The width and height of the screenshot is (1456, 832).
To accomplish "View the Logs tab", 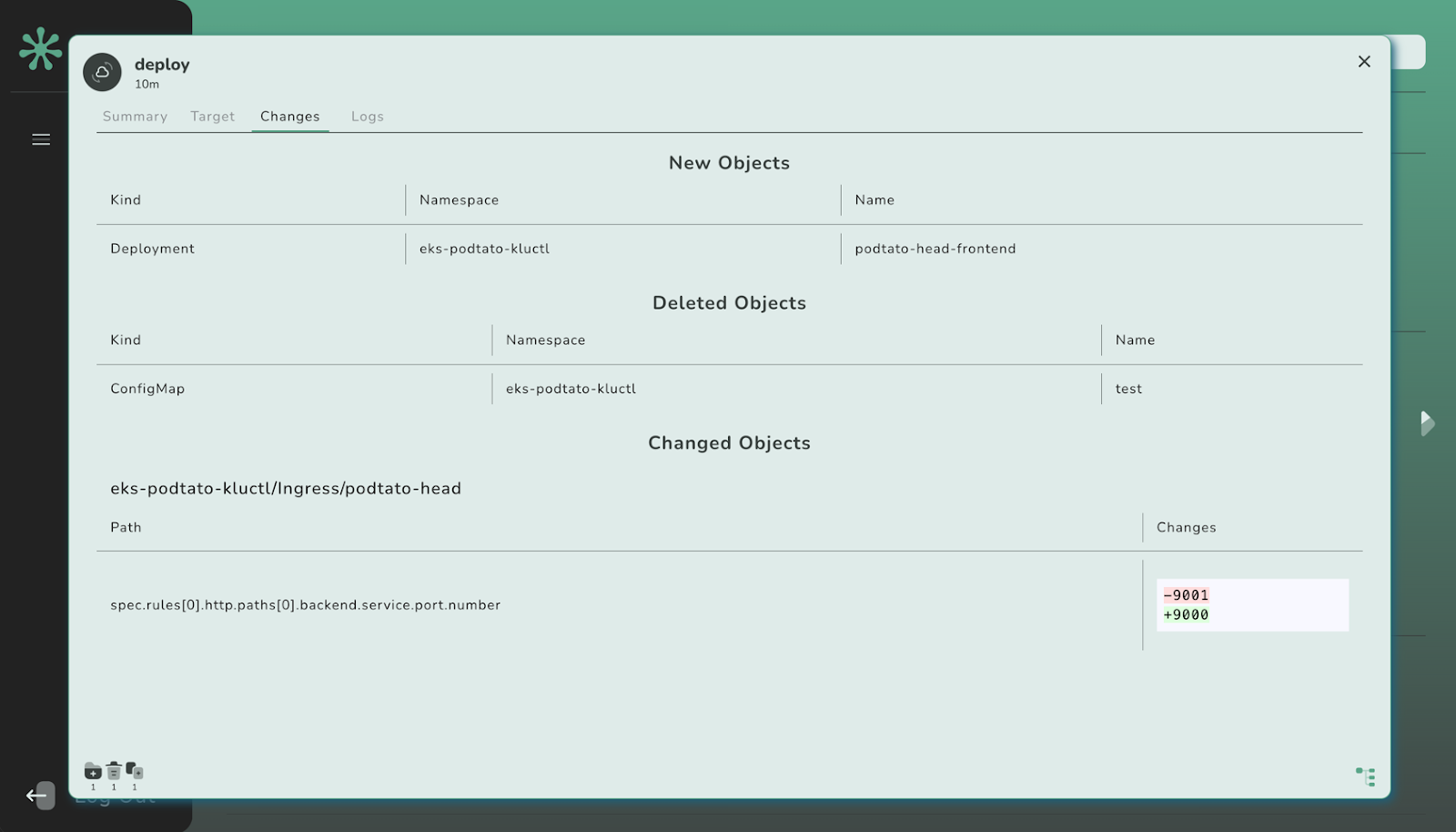I will (367, 117).
